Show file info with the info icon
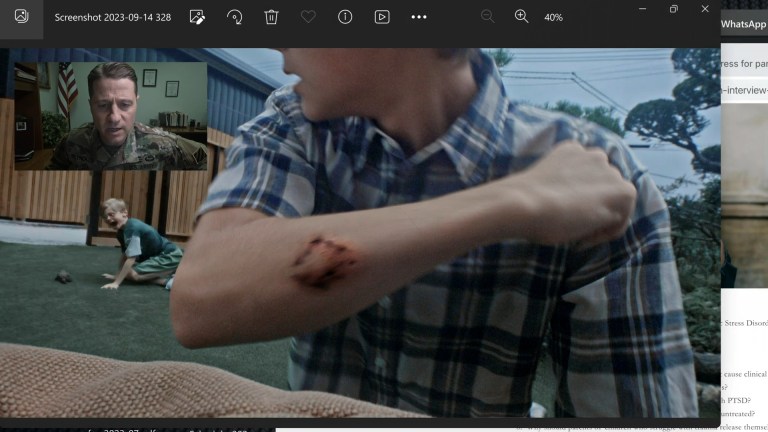 tap(345, 17)
